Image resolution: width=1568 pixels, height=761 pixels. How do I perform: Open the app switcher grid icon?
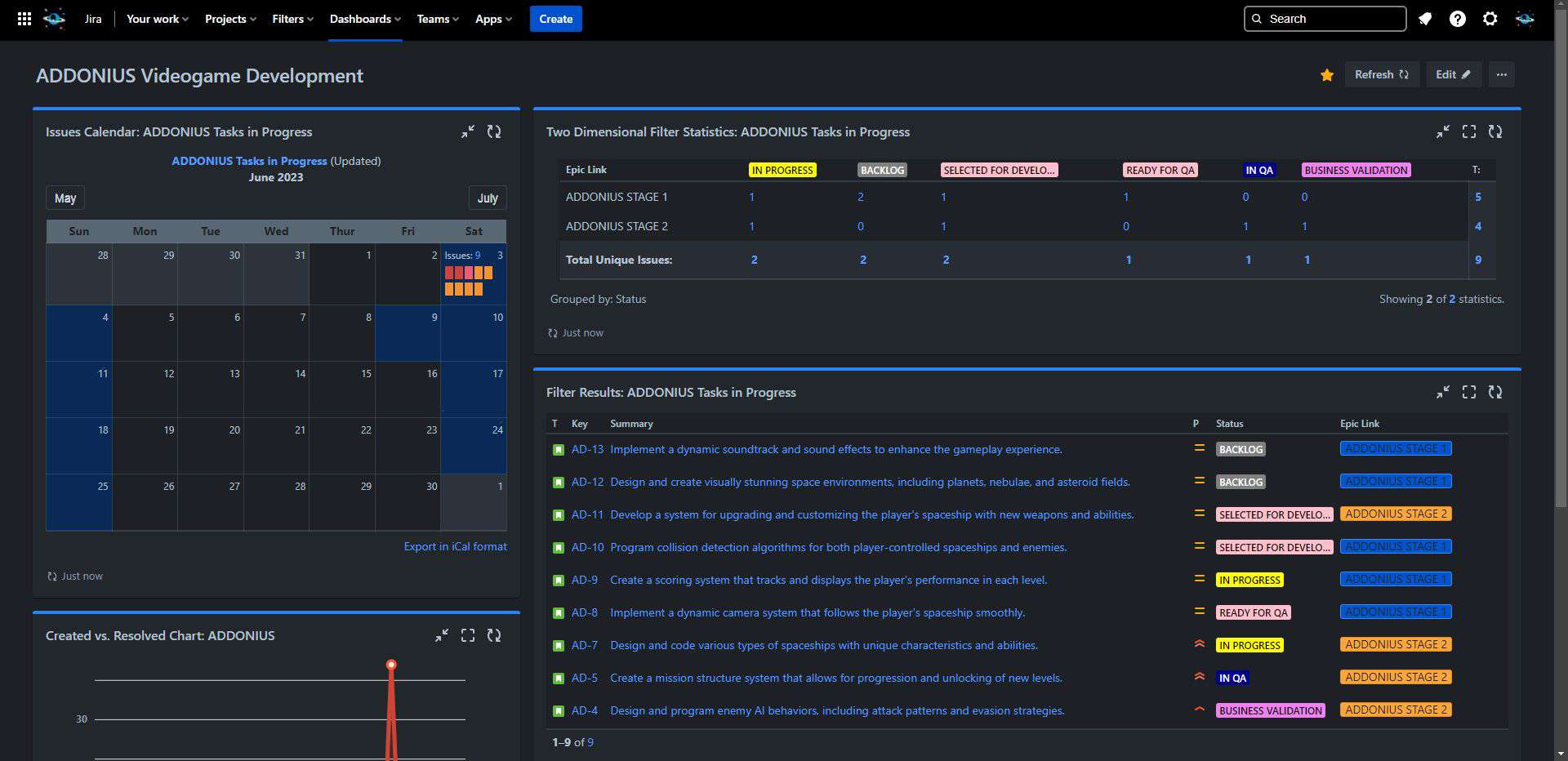(24, 19)
